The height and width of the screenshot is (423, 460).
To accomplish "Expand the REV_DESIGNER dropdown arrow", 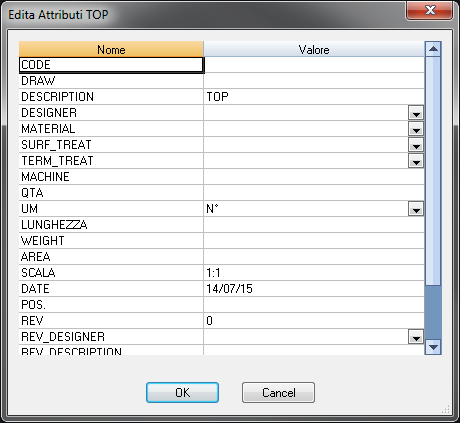I will point(416,337).
